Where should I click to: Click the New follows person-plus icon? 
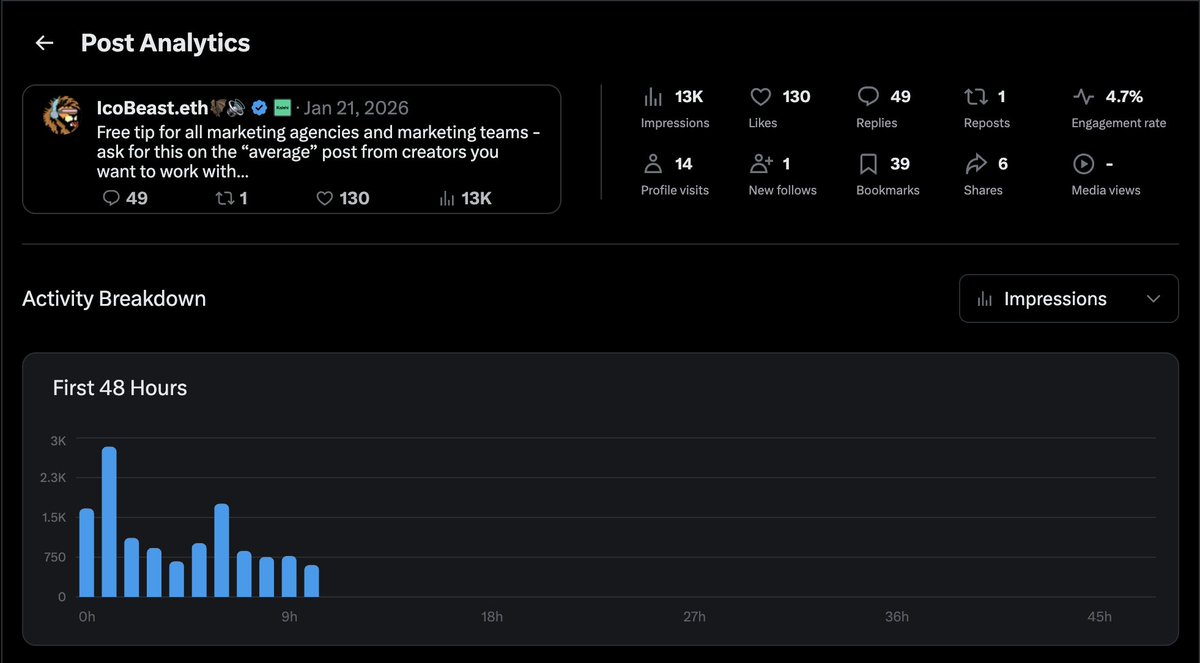click(761, 164)
